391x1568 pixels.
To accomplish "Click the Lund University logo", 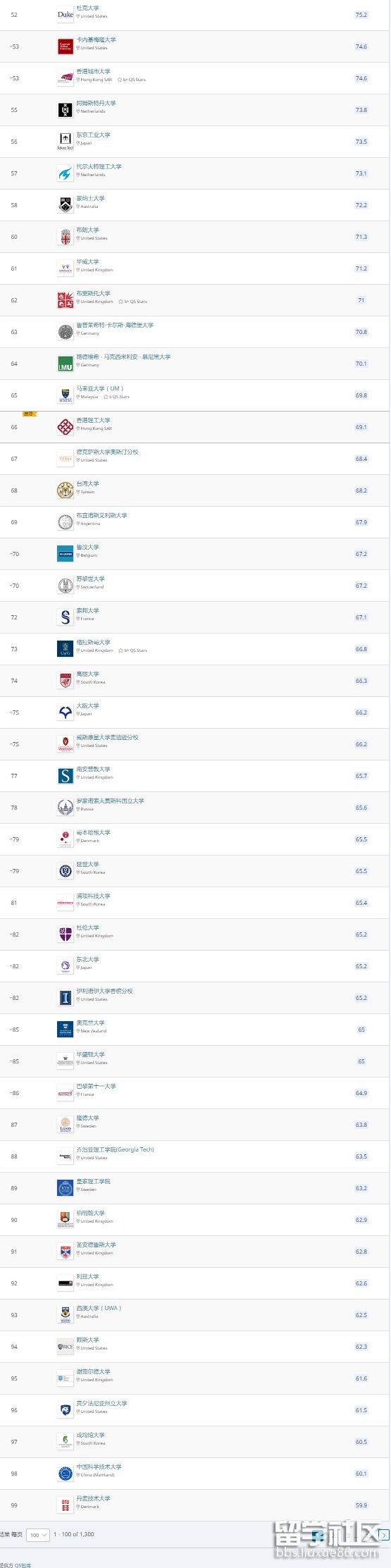I will [x=65, y=1125].
